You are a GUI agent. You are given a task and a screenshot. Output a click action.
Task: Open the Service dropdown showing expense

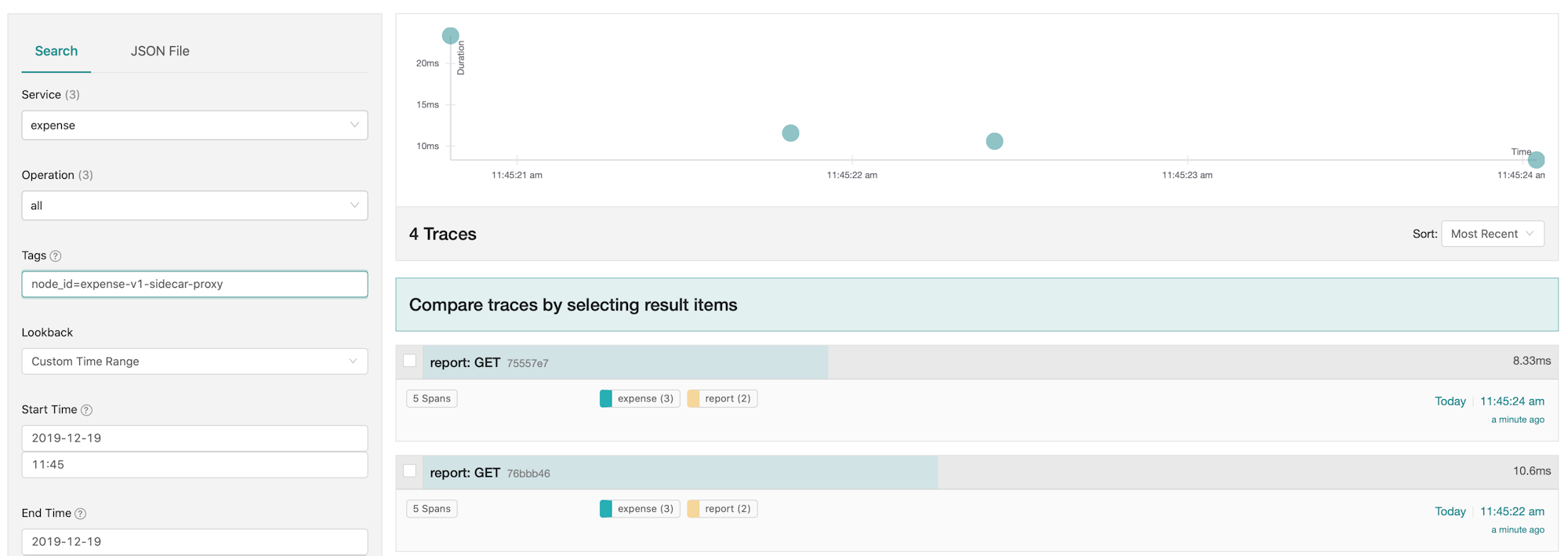194,125
